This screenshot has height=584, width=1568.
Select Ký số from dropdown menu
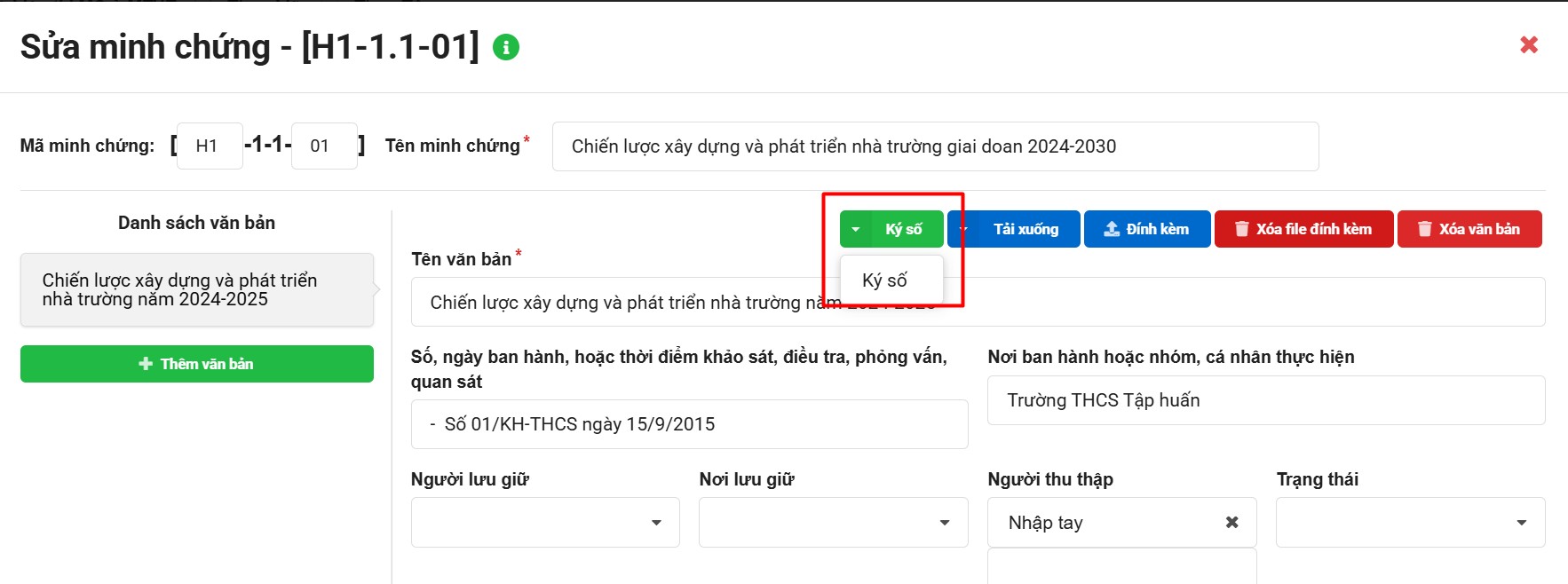tap(884, 280)
